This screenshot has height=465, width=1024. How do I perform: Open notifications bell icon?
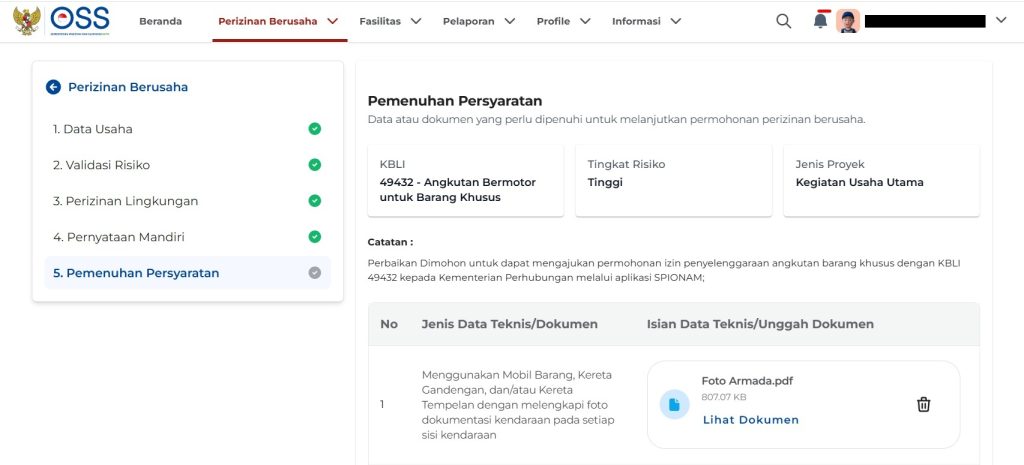(x=820, y=21)
